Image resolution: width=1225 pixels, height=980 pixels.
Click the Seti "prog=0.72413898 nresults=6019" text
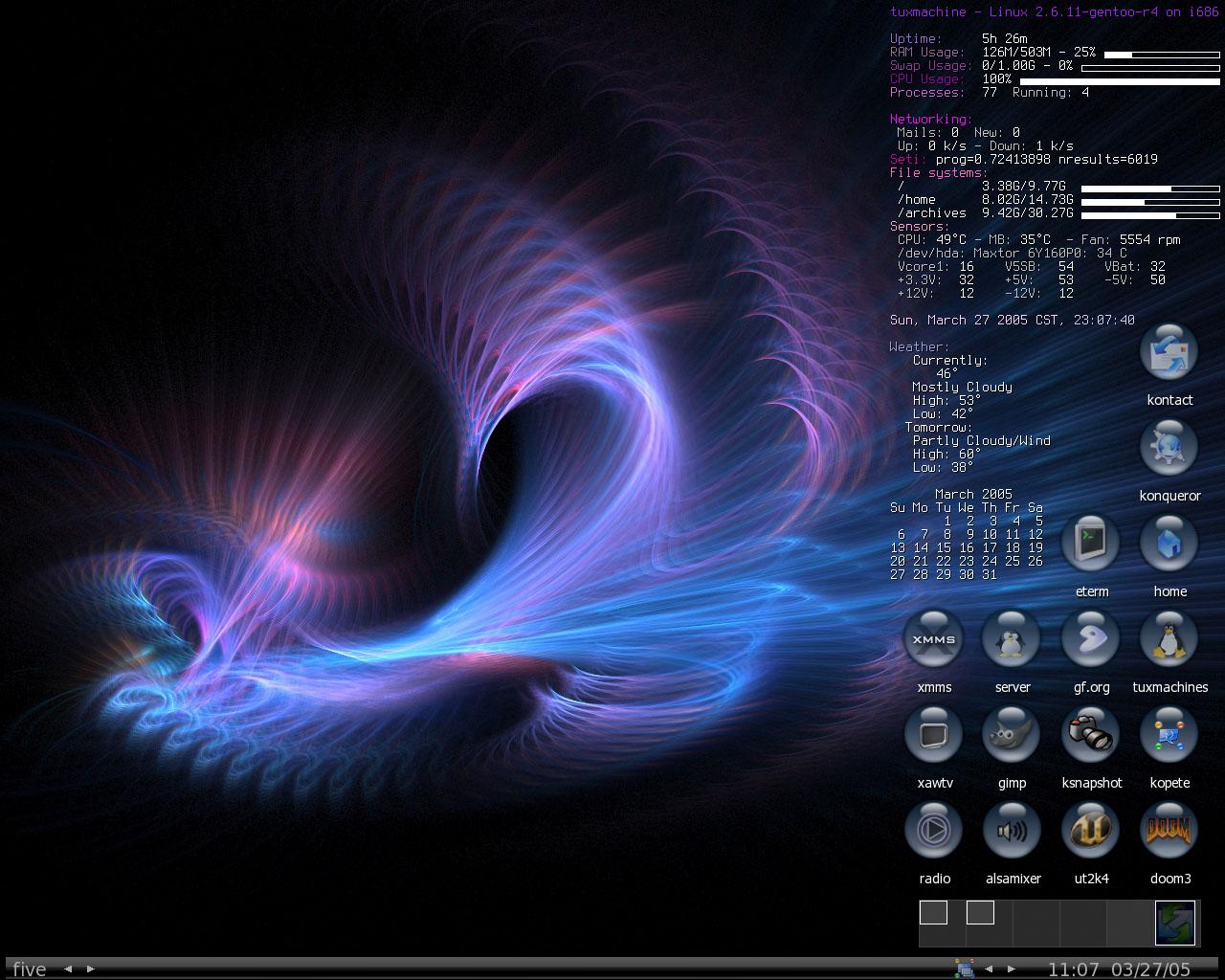[x=1047, y=160]
